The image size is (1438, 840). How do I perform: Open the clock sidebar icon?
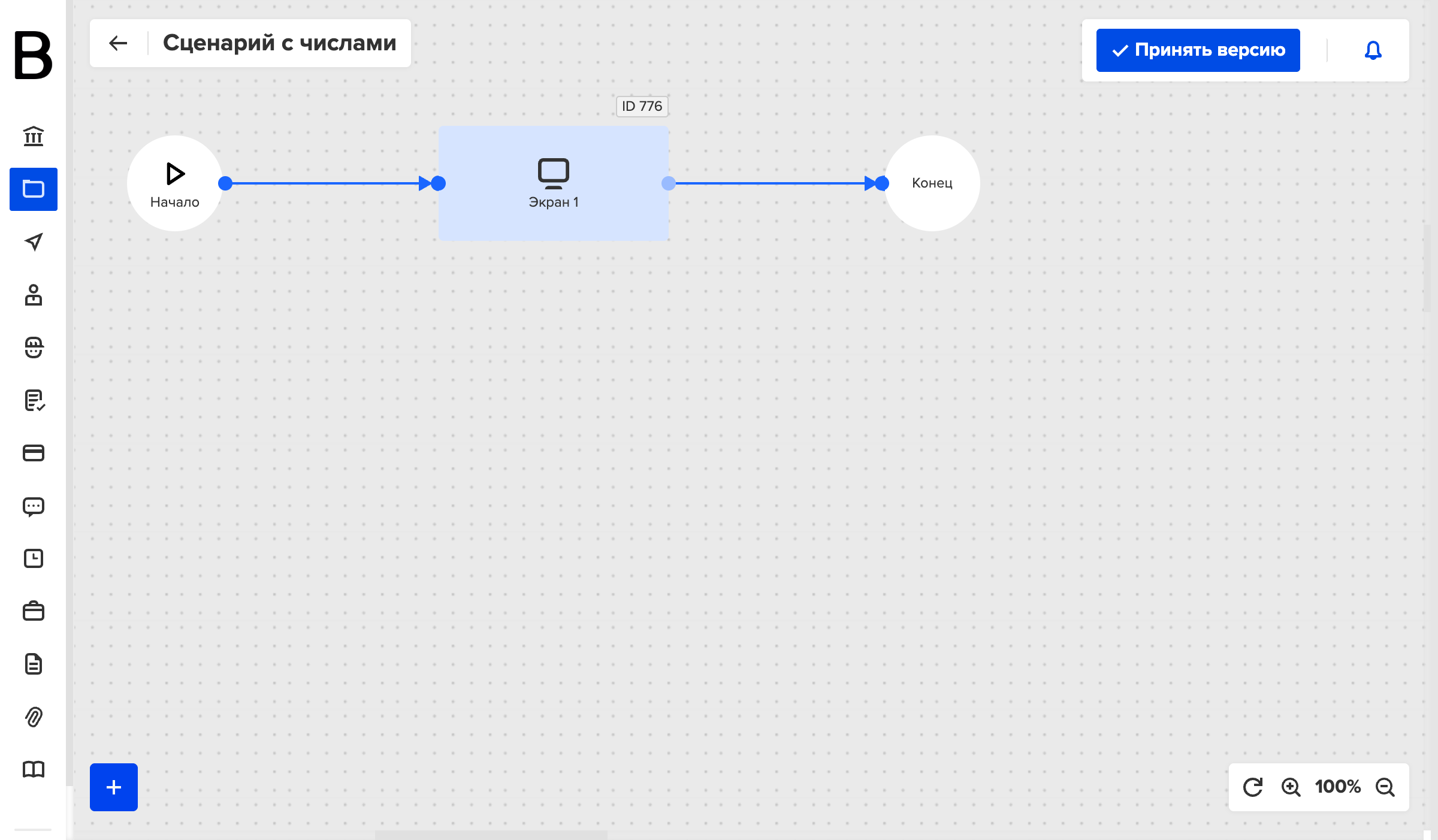click(34, 558)
